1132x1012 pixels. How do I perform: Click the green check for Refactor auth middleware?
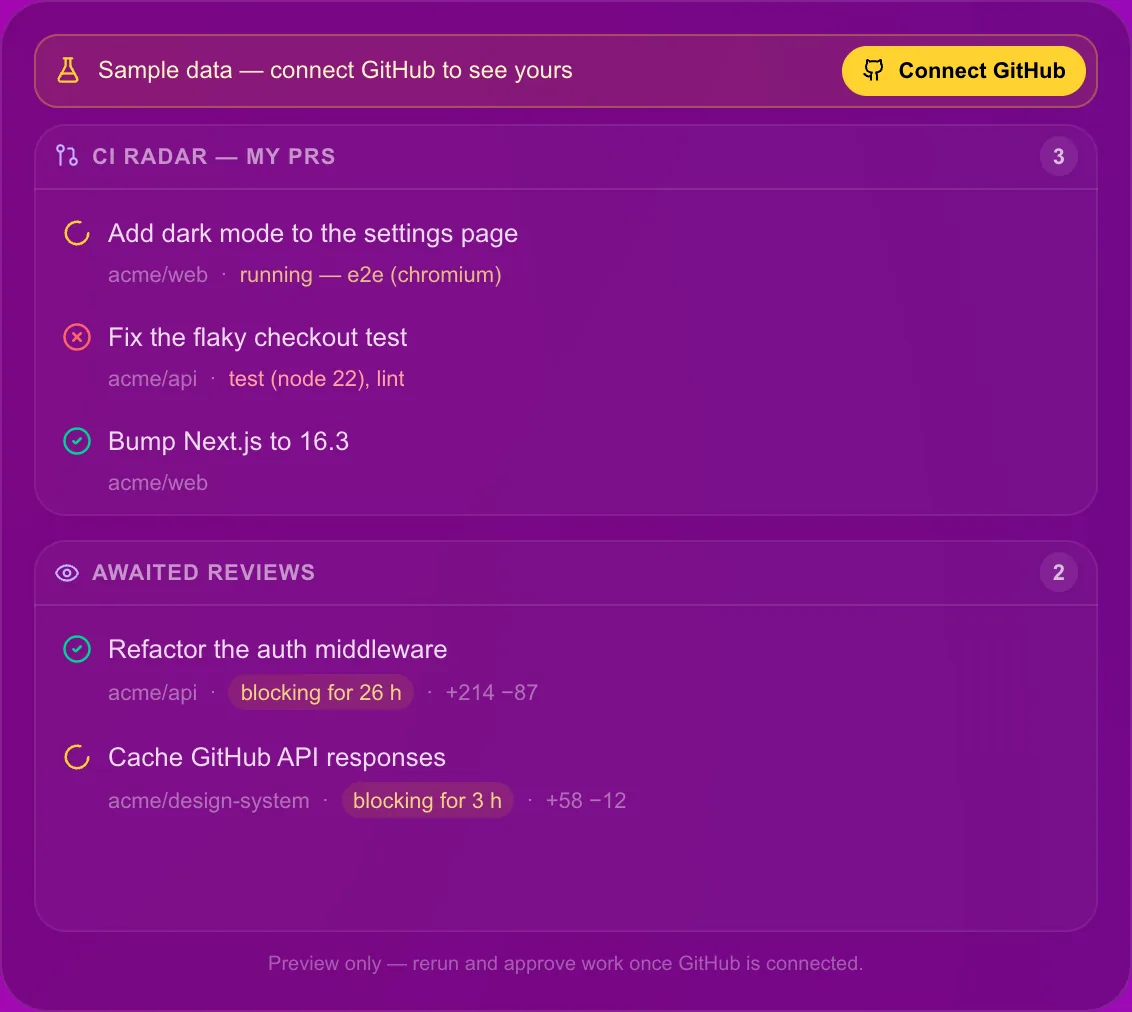(x=77, y=649)
